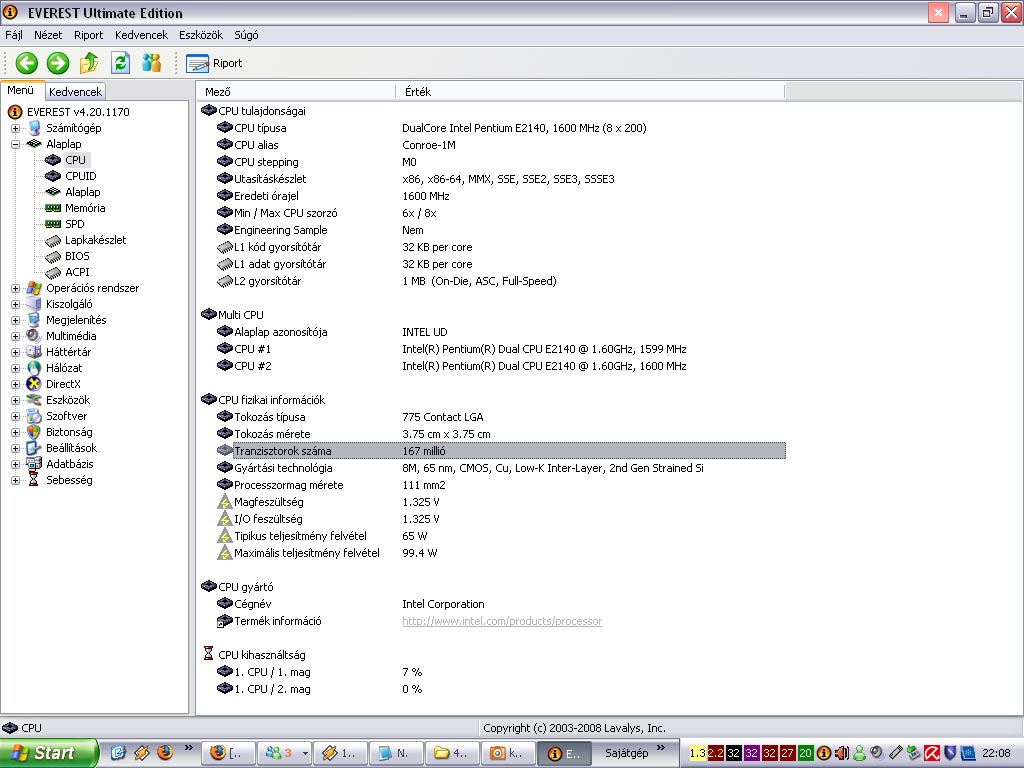Open the Fájl menu
The image size is (1024, 768).
(14, 35)
